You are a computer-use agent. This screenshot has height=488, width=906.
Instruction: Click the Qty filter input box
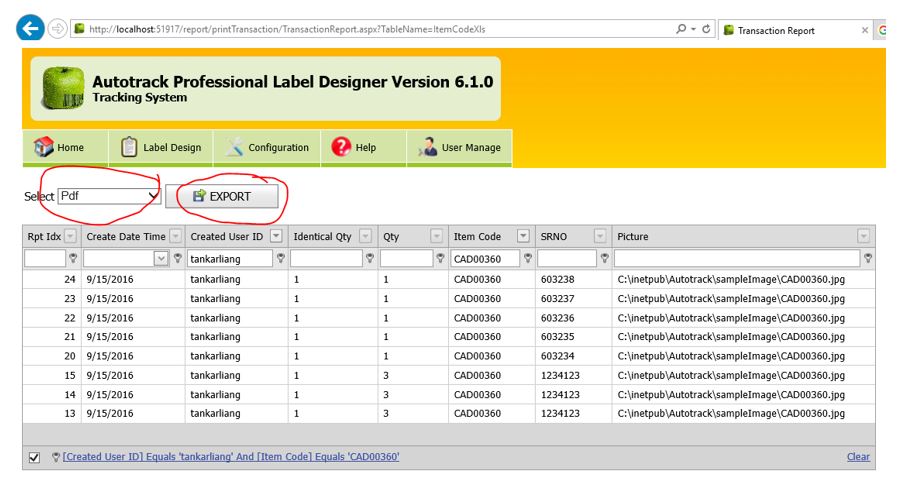[407, 259]
